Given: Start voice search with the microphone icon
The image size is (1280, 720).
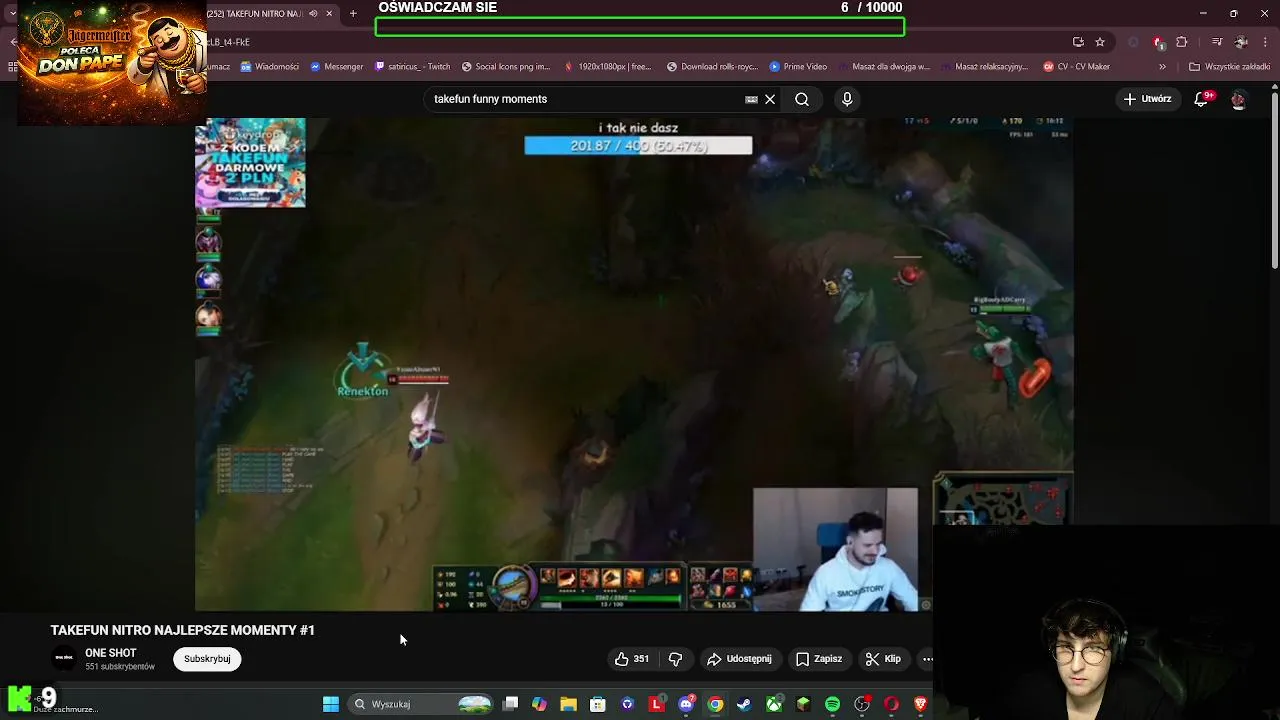Looking at the screenshot, I should [x=847, y=99].
